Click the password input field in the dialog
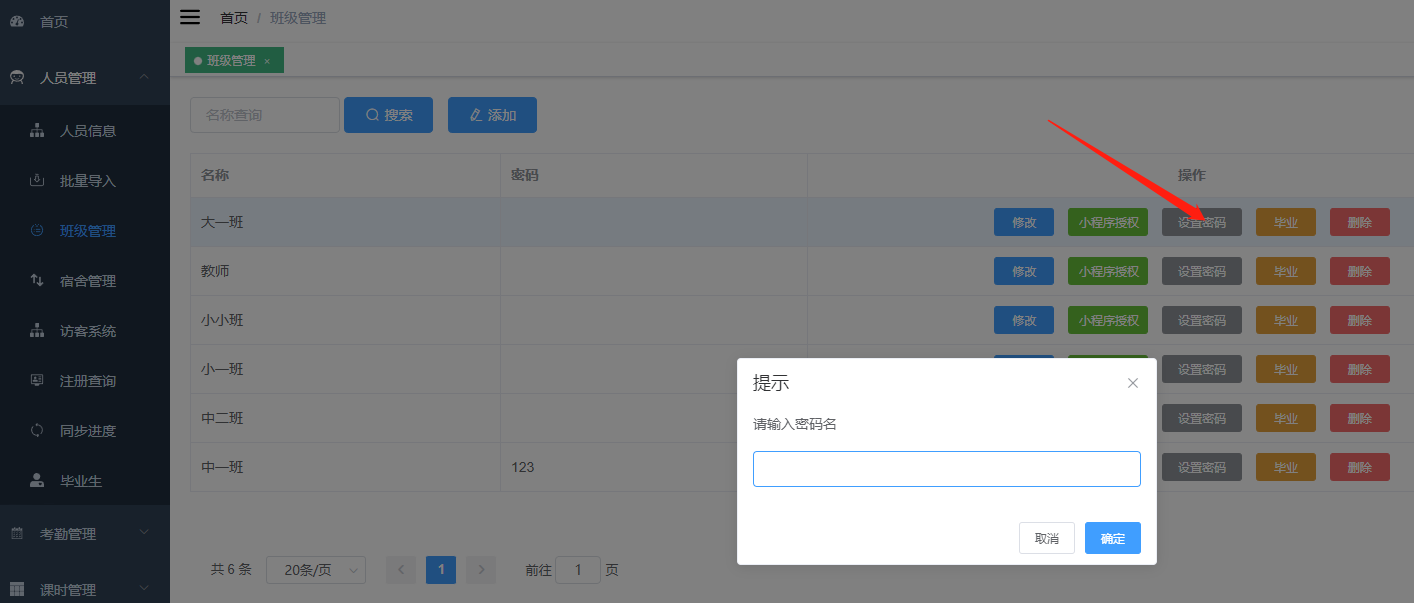The height and width of the screenshot is (603, 1414). (946, 468)
